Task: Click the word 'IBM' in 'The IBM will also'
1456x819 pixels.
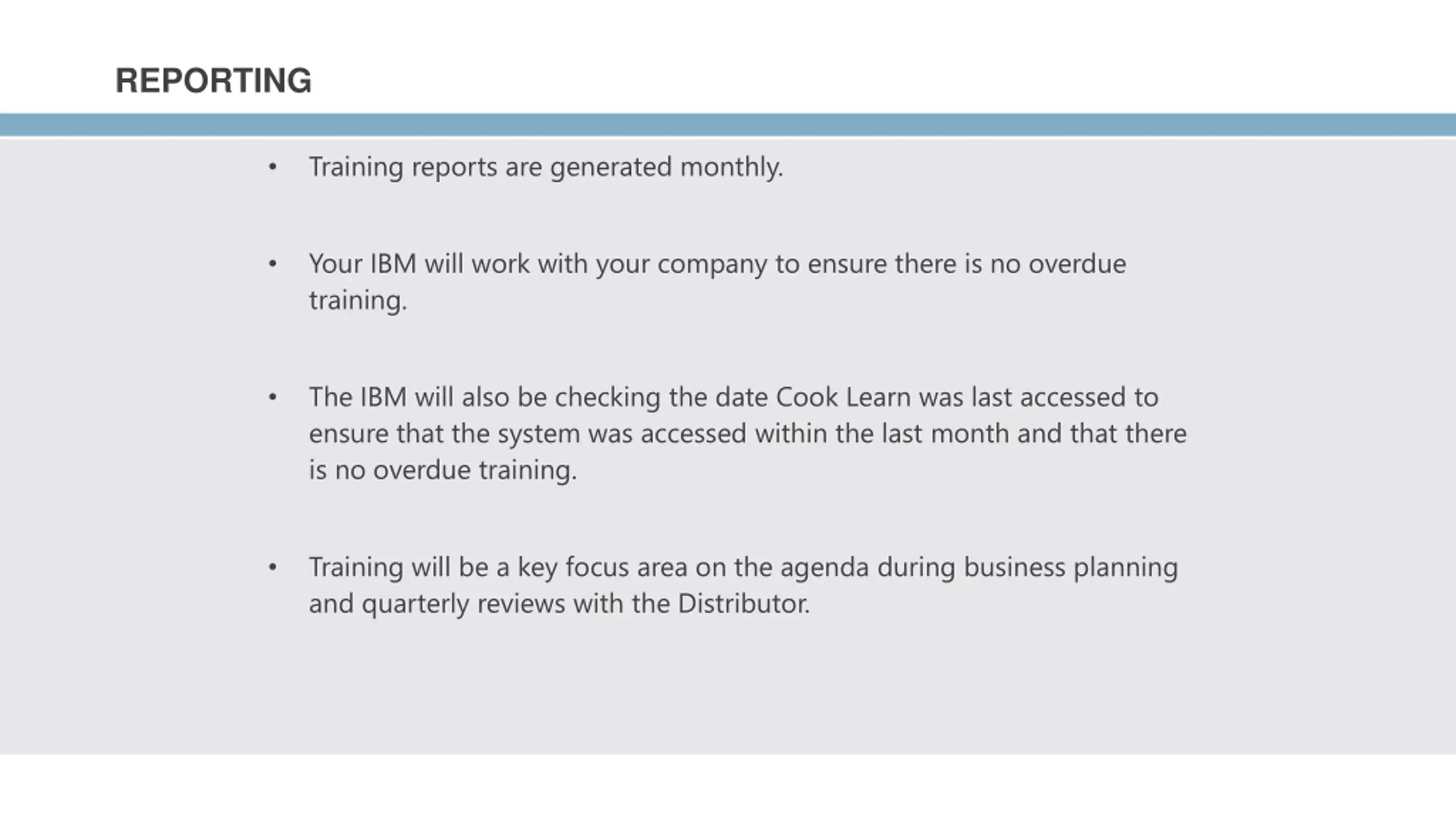Action: (x=383, y=397)
